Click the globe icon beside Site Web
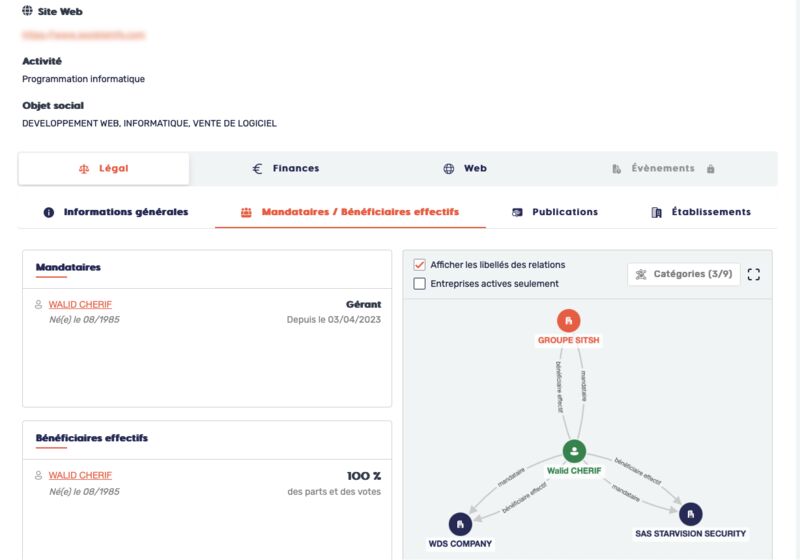This screenshot has height=560, width=800. pyautogui.click(x=28, y=11)
